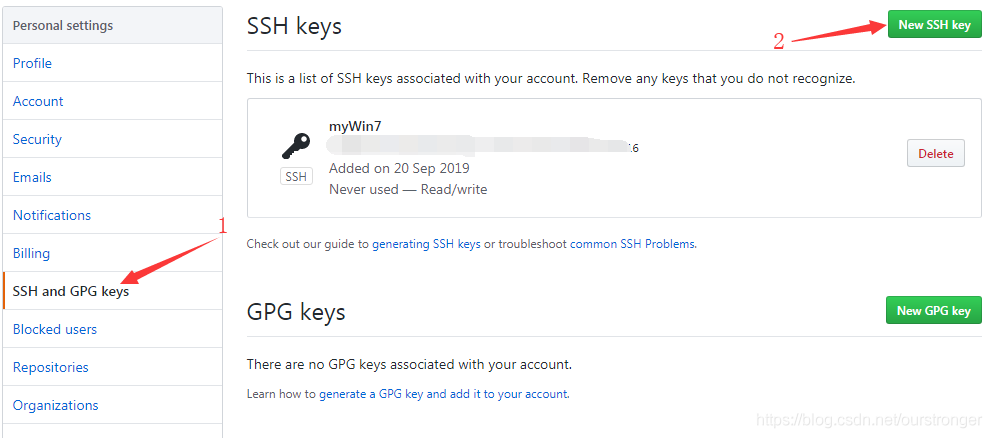
Task: Click the key icon beside myWin7
Action: (x=296, y=146)
